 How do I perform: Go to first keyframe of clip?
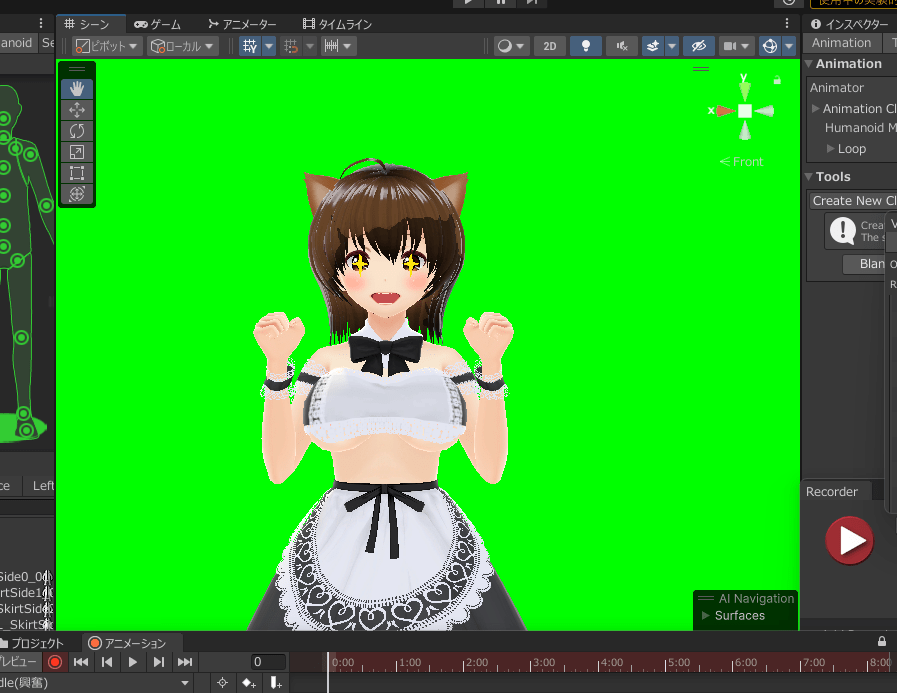coord(81,662)
